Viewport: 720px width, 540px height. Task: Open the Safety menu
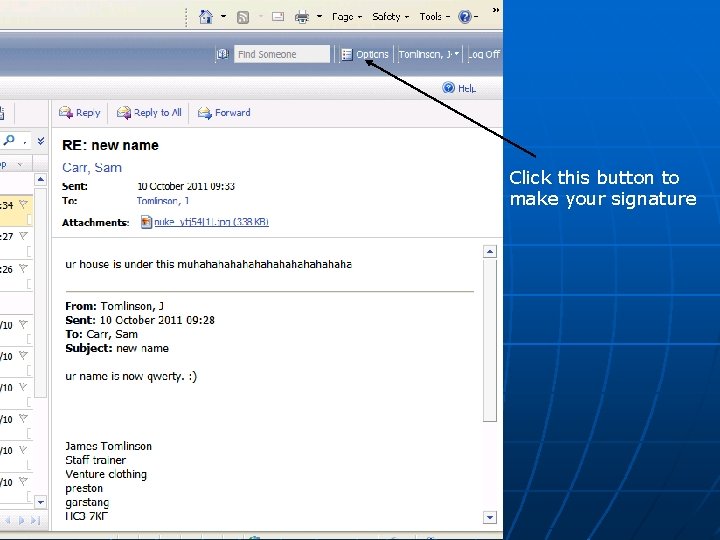(390, 17)
